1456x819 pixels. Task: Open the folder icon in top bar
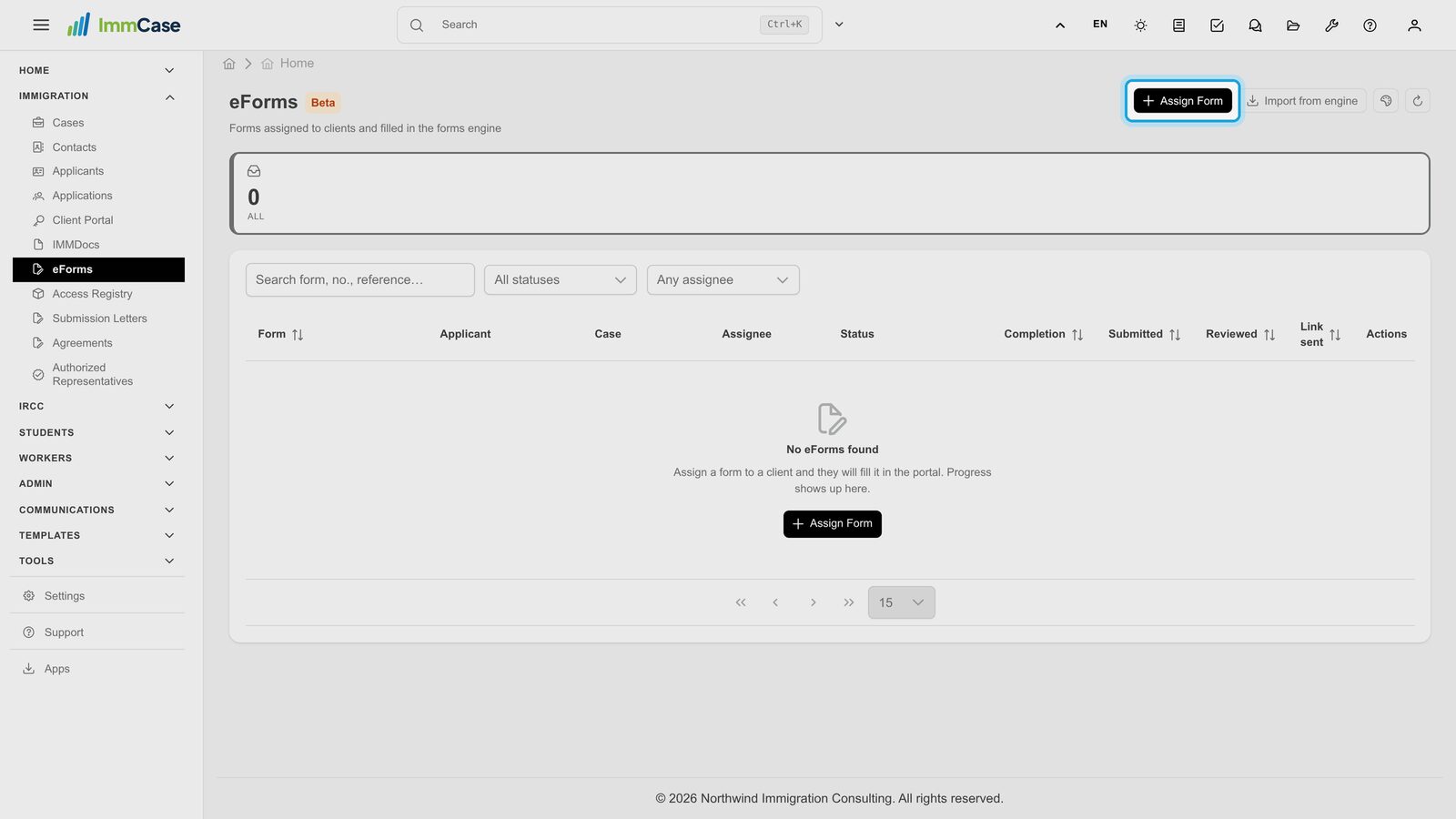click(1293, 25)
